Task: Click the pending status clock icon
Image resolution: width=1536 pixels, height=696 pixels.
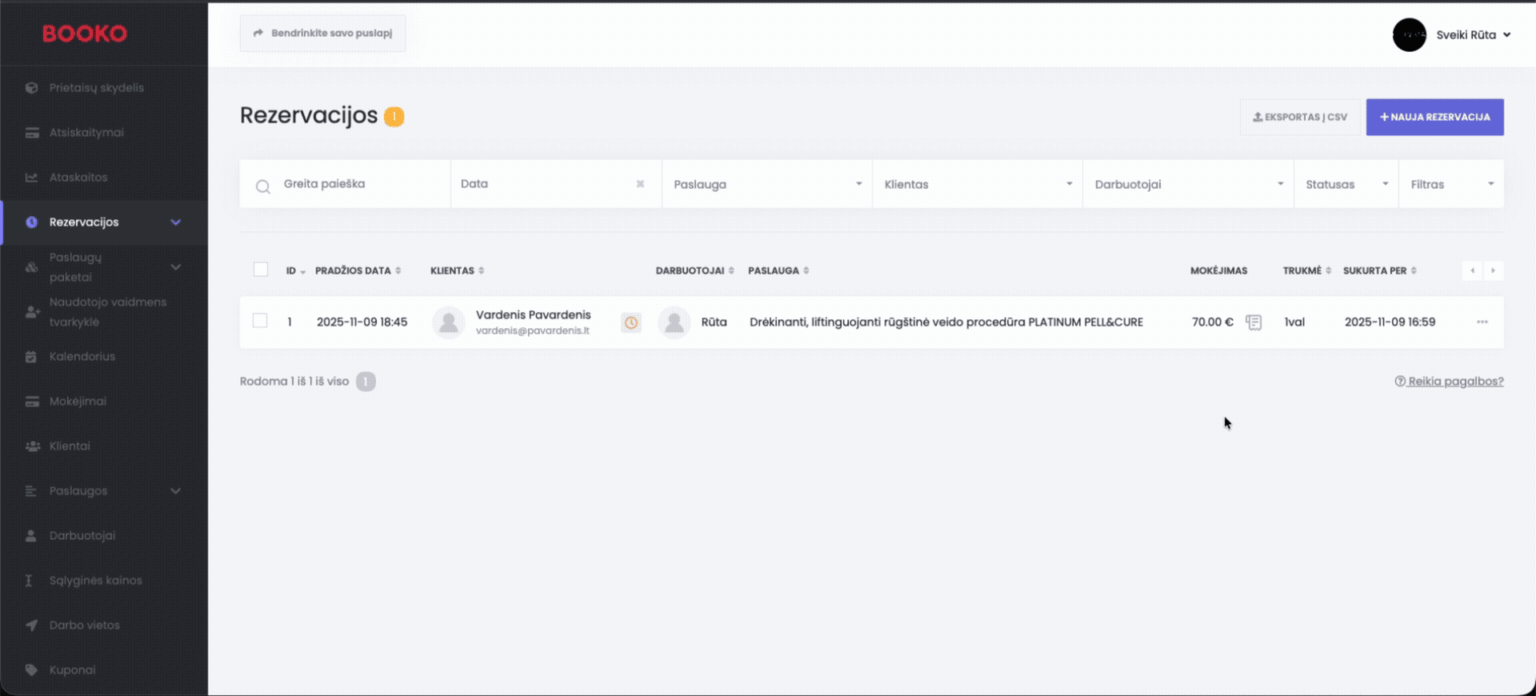Action: click(x=631, y=322)
